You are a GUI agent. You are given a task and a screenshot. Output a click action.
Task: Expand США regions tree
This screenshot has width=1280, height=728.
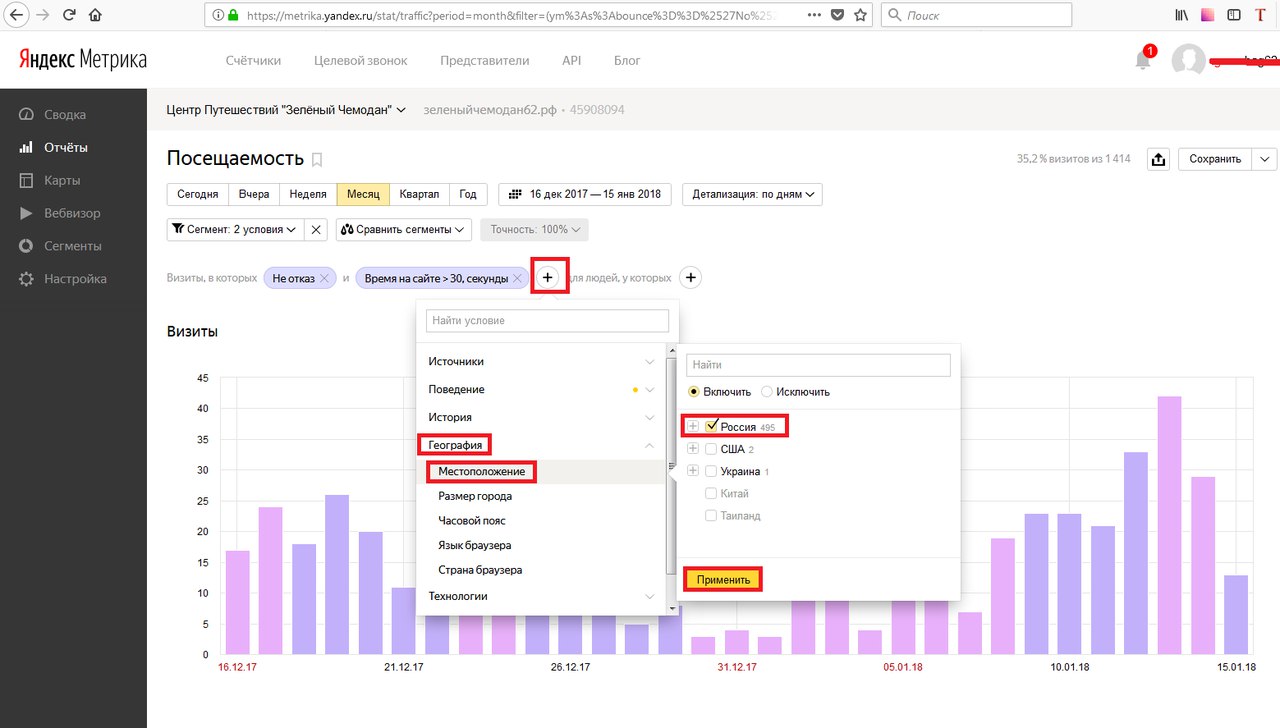[x=693, y=449]
